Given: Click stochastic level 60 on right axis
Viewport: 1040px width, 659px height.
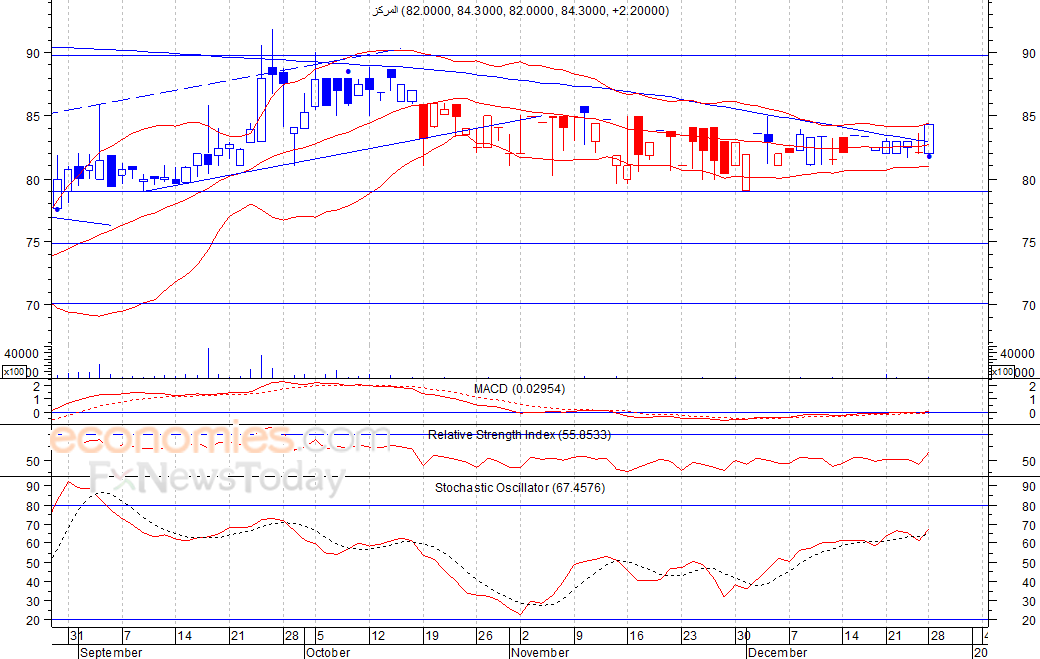Looking at the screenshot, I should coord(1029,544).
